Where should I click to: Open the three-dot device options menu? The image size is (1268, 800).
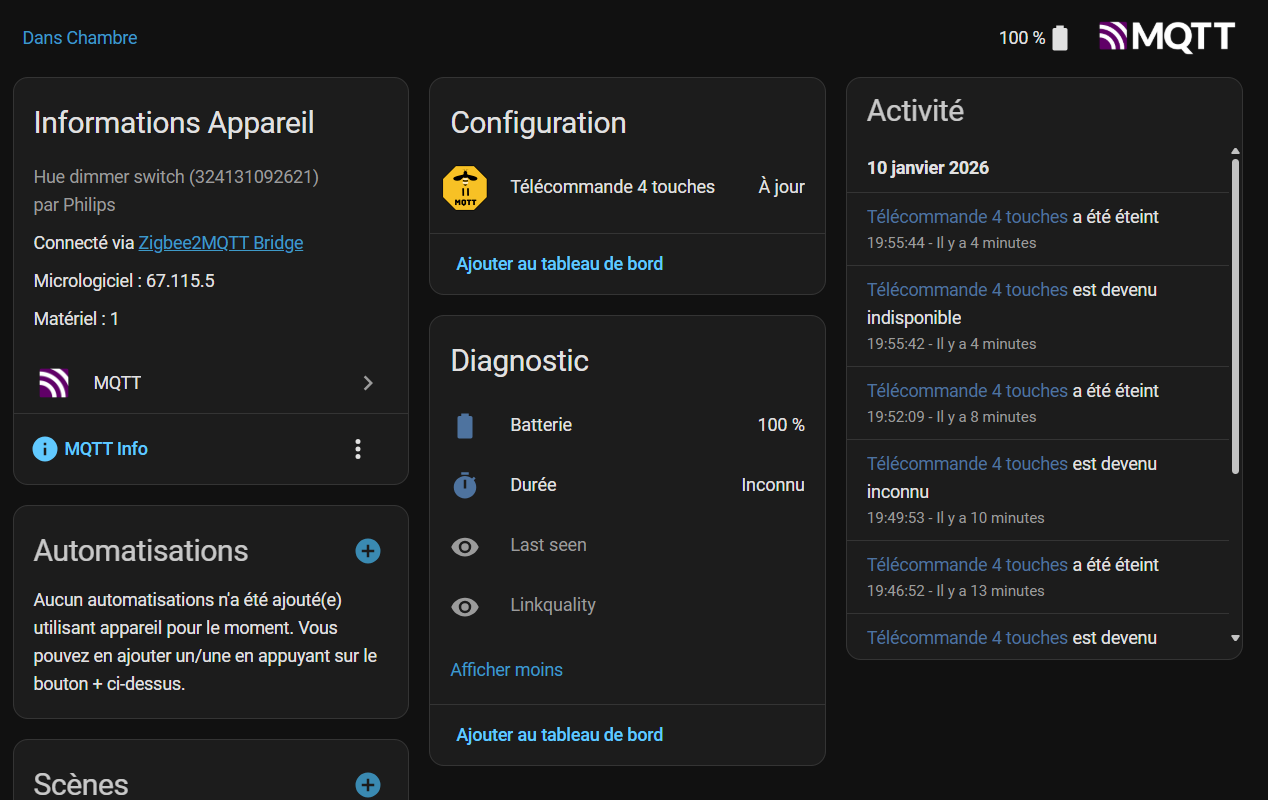[x=358, y=449]
